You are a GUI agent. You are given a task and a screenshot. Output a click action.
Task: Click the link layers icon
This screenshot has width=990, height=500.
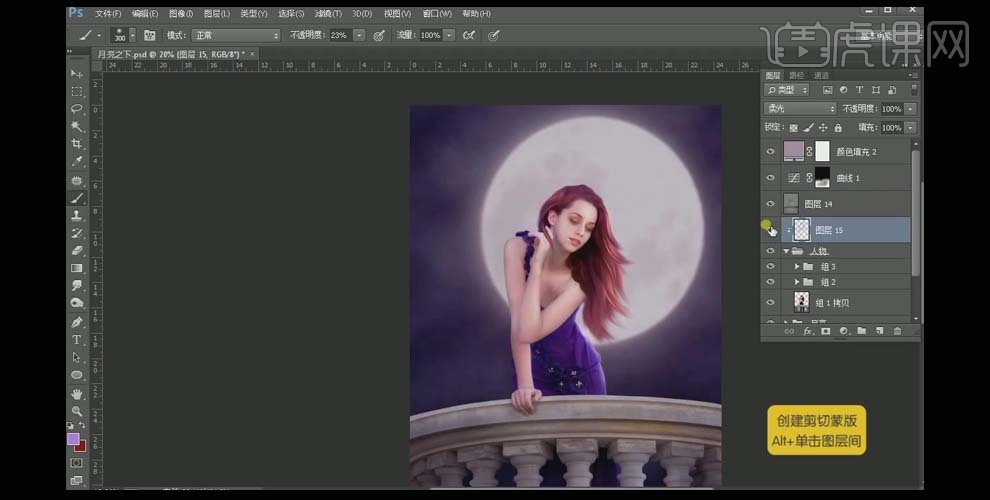[789, 331]
